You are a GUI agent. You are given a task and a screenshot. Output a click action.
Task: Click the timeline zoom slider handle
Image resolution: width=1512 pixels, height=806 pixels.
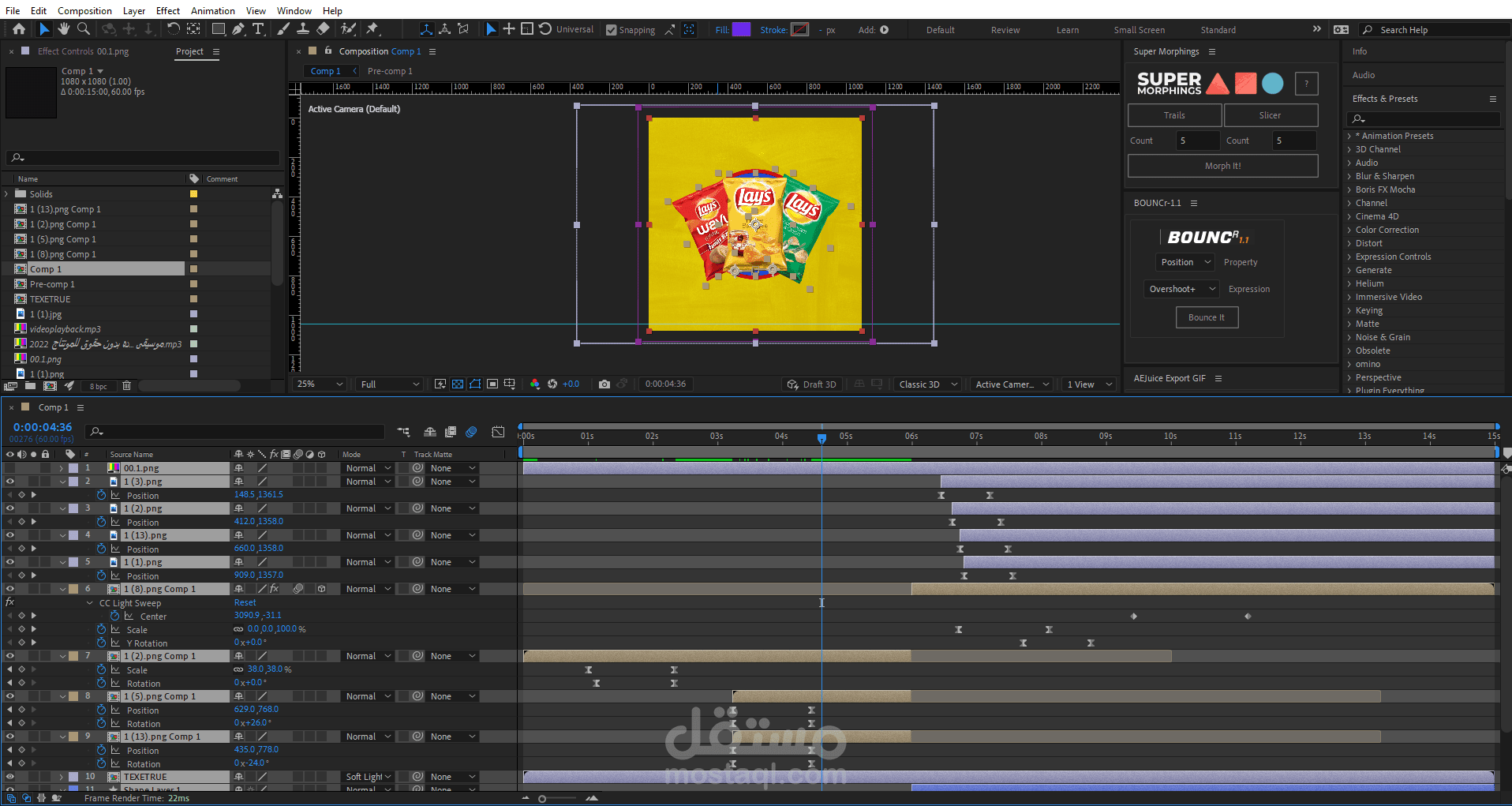pyautogui.click(x=542, y=799)
